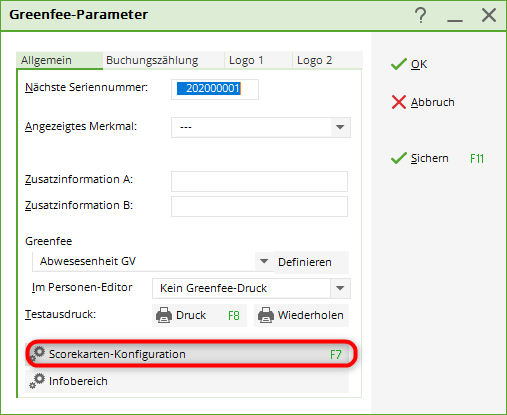Expand the Im Personen-Editor dropdown

[340, 288]
